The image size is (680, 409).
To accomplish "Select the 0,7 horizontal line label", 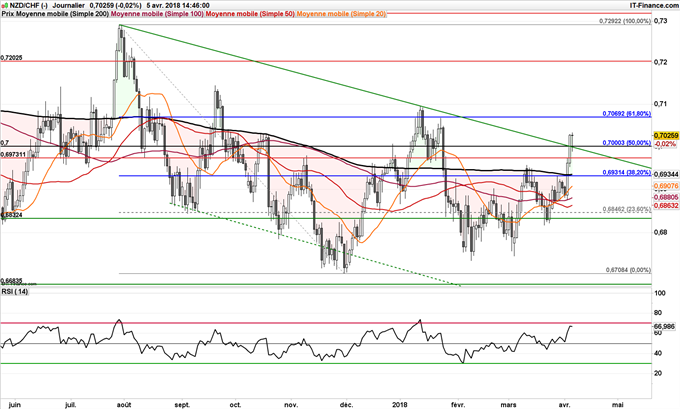I will pos(4,142).
